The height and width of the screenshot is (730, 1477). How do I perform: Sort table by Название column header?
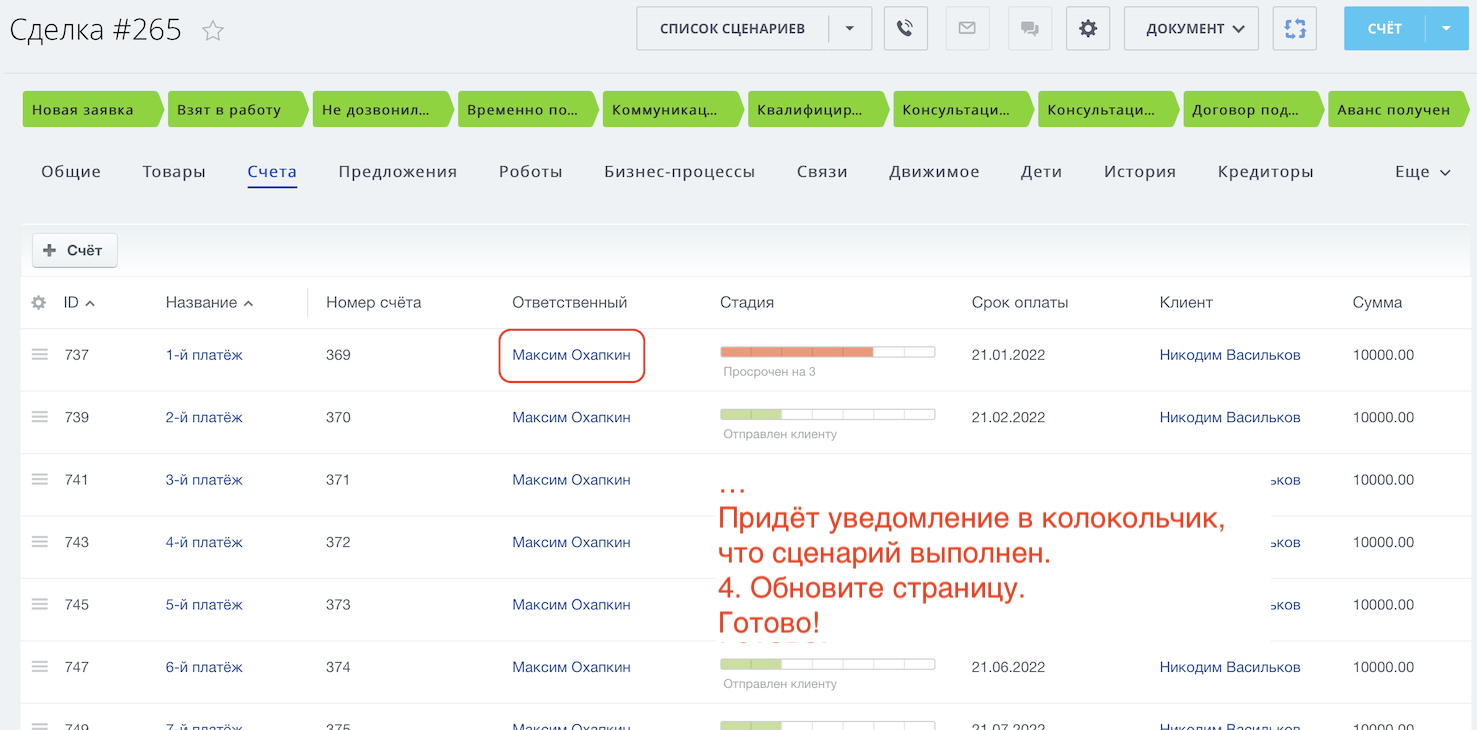click(202, 303)
